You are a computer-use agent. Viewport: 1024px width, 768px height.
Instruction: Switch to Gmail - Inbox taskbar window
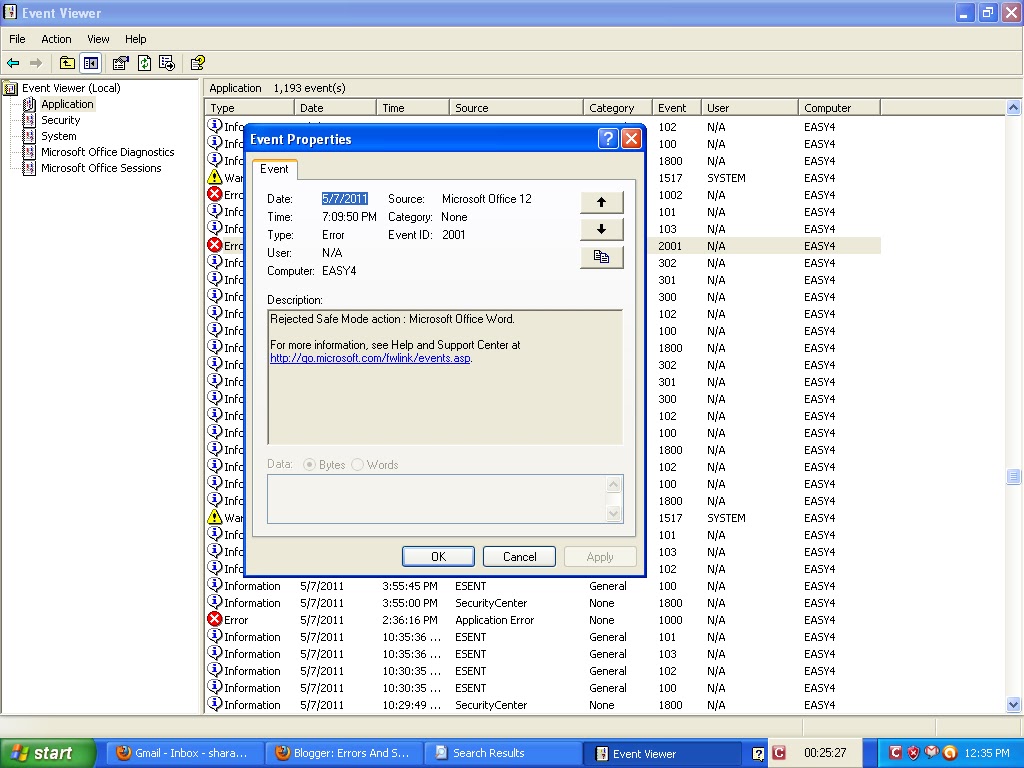(x=187, y=753)
